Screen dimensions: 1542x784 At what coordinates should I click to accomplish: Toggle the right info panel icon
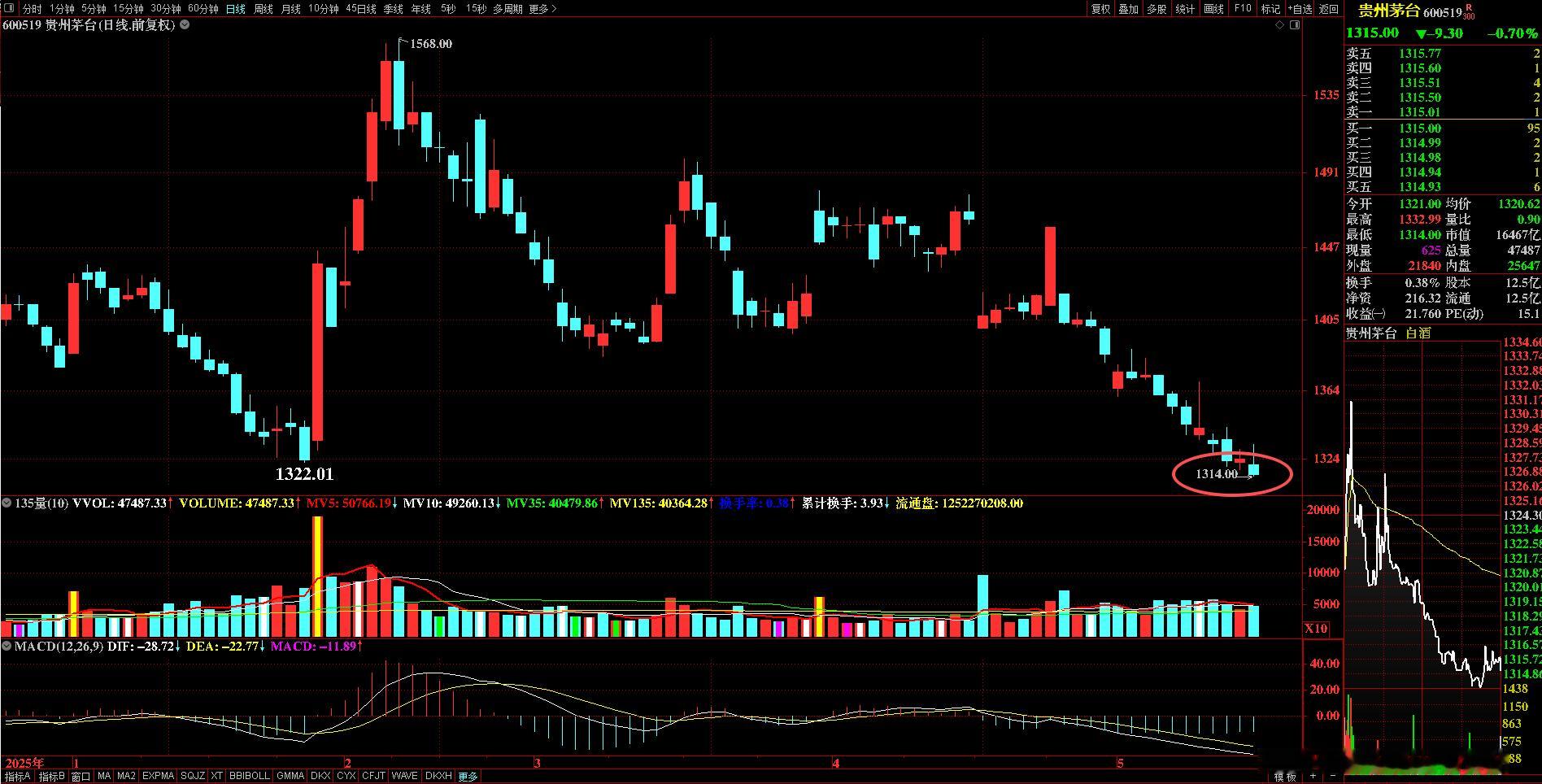click(x=1296, y=25)
